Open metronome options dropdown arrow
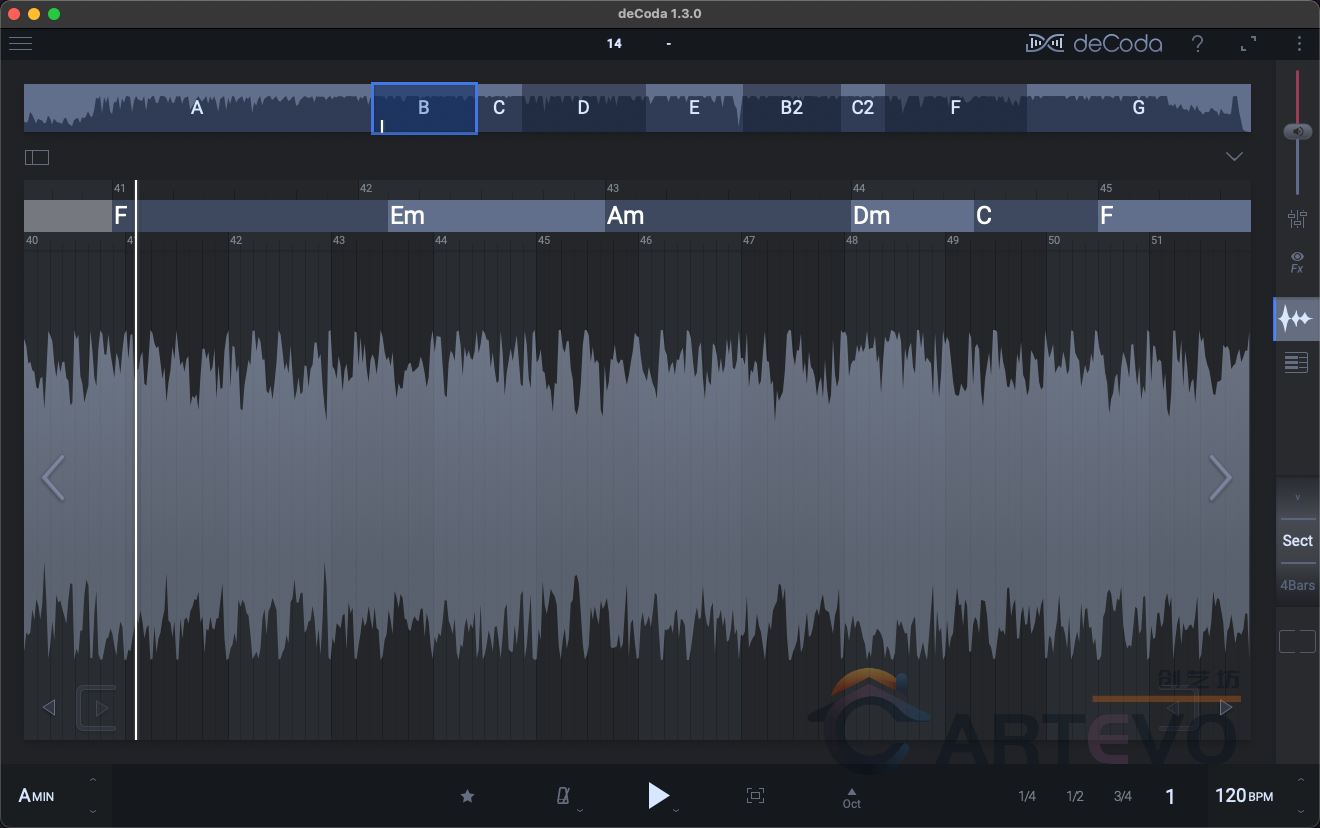Image resolution: width=1320 pixels, height=828 pixels. tap(580, 810)
